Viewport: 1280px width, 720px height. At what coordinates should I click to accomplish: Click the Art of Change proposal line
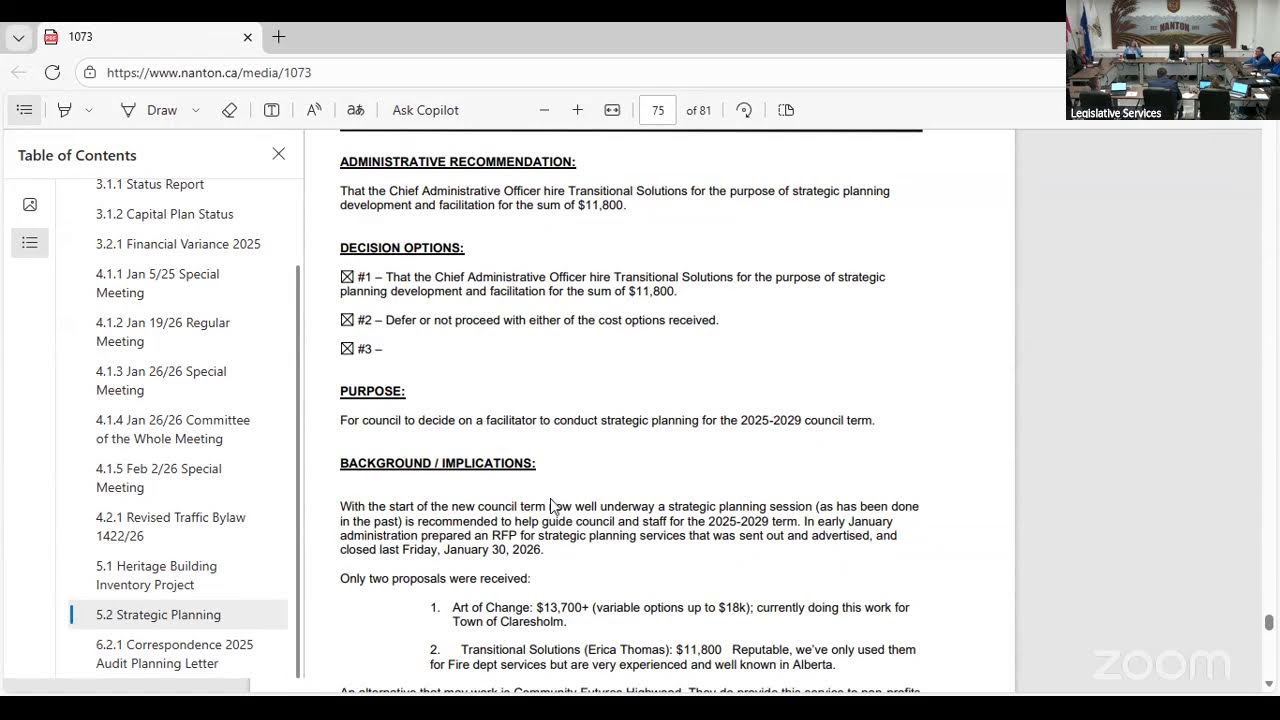(670, 614)
